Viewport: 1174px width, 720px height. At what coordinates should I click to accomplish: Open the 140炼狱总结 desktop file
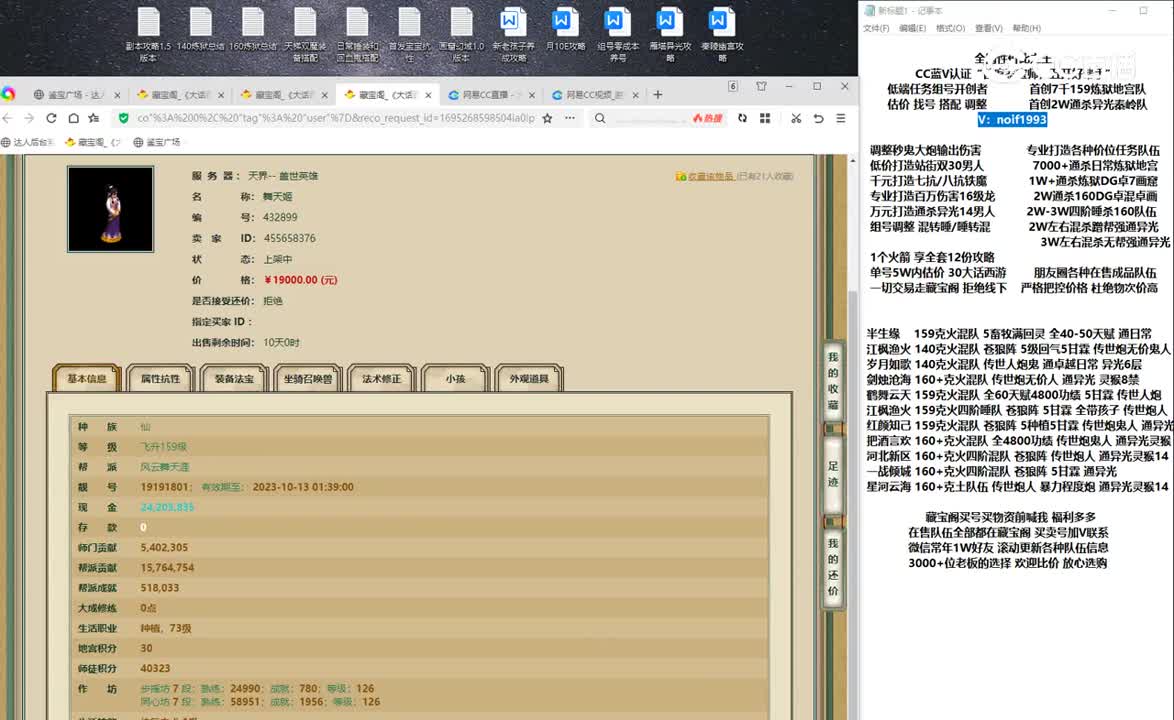point(201,30)
